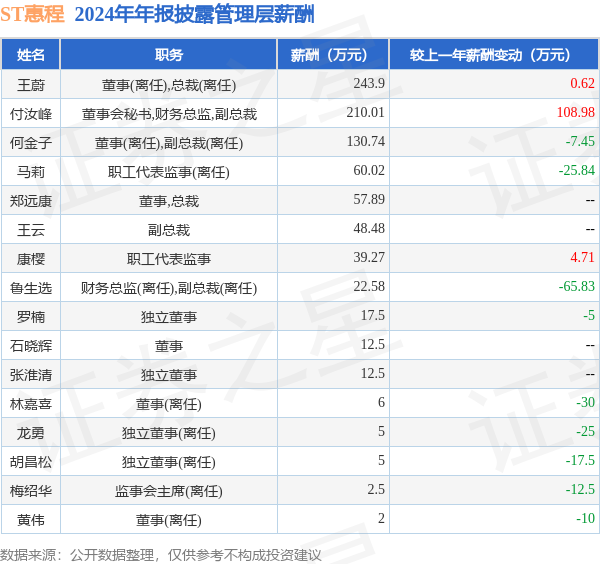Screen dimensions: 600x564
Task: Click 郑远康's position 董事,总裁
Action: [x=169, y=201]
